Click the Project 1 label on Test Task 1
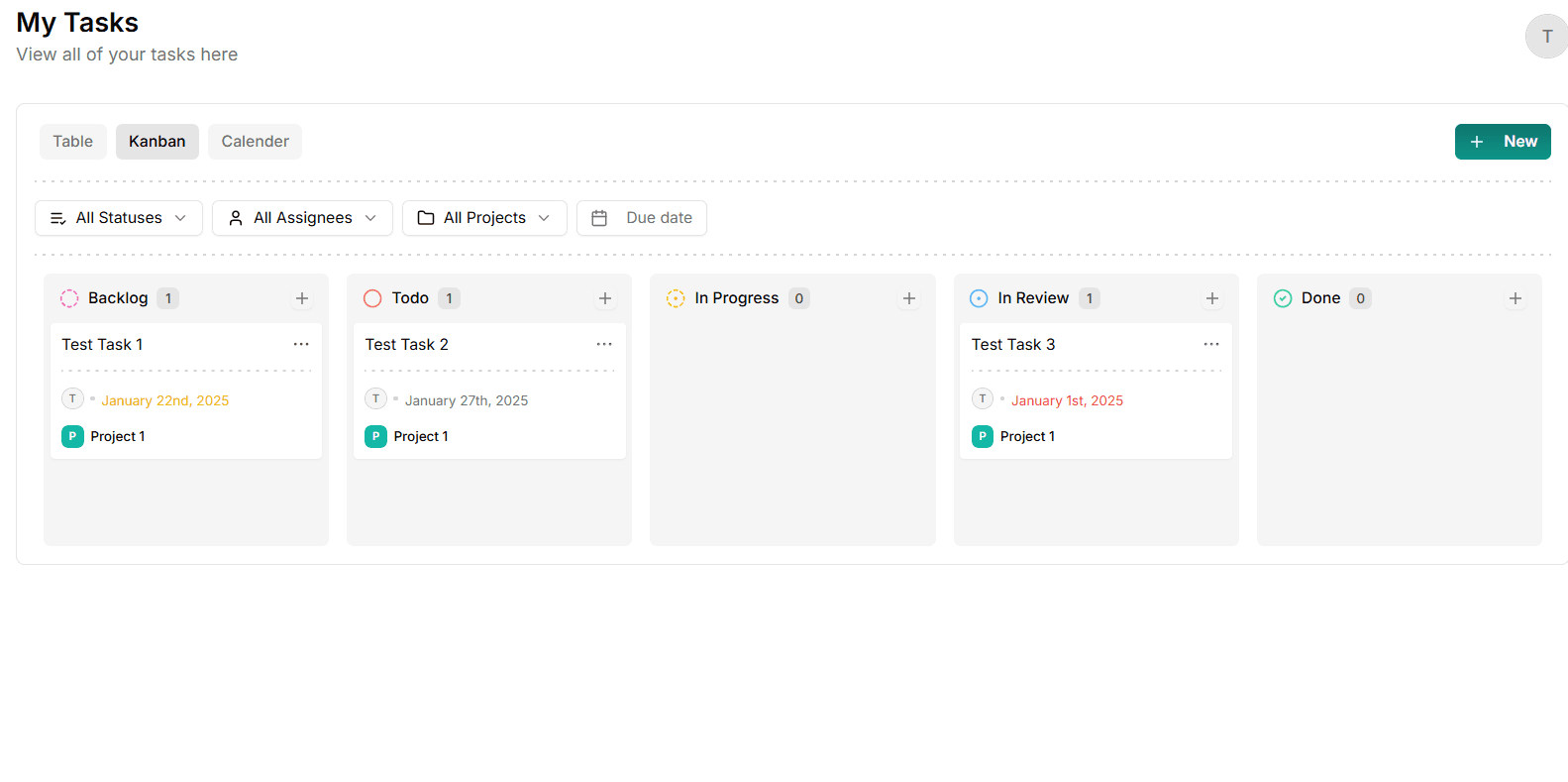1568x782 pixels. 118,436
